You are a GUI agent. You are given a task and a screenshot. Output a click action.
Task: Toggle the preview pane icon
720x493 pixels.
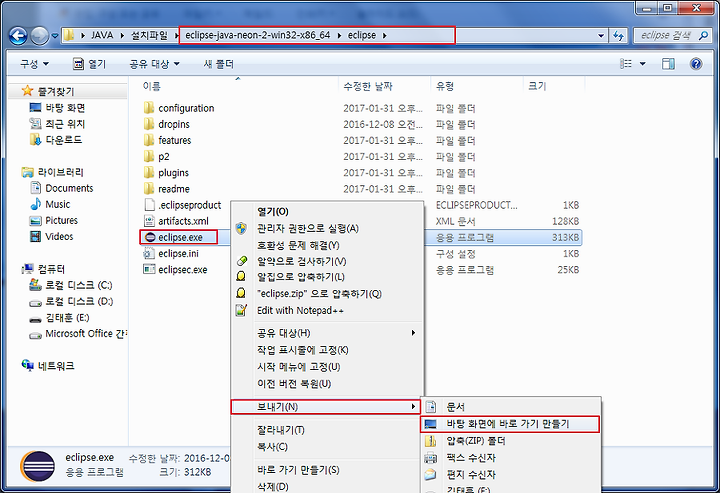(668, 64)
